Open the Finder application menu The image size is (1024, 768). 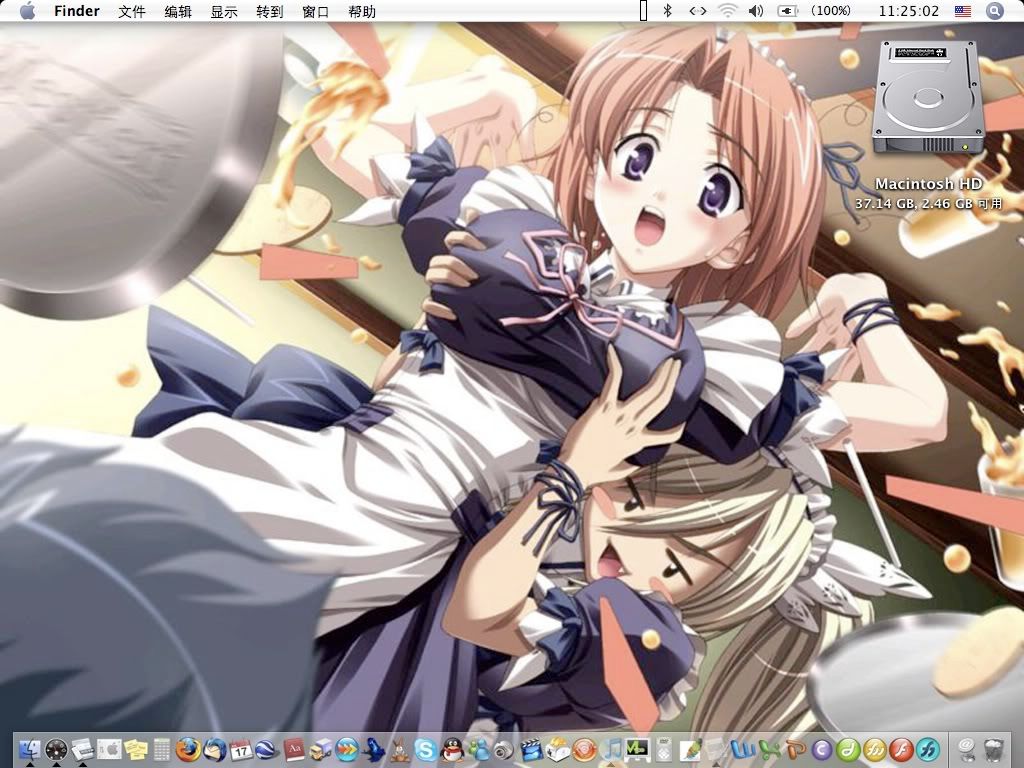tap(77, 11)
